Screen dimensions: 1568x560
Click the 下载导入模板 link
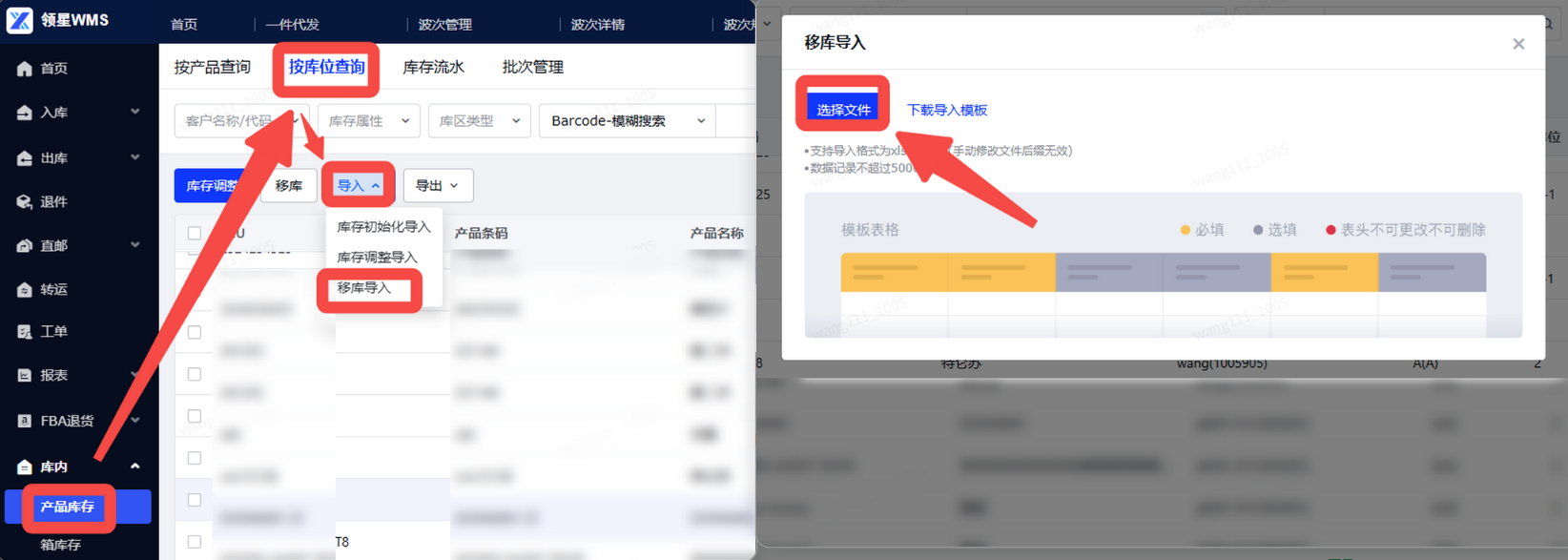point(947,111)
